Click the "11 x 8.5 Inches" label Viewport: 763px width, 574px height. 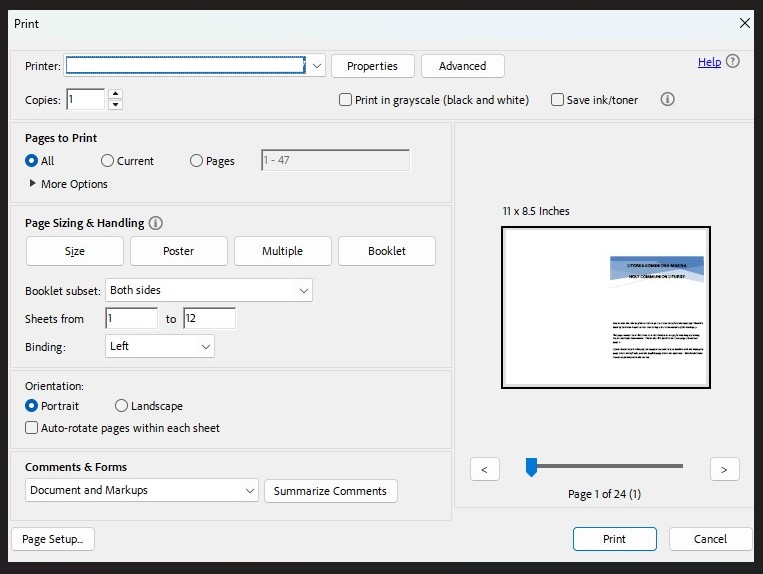point(536,211)
